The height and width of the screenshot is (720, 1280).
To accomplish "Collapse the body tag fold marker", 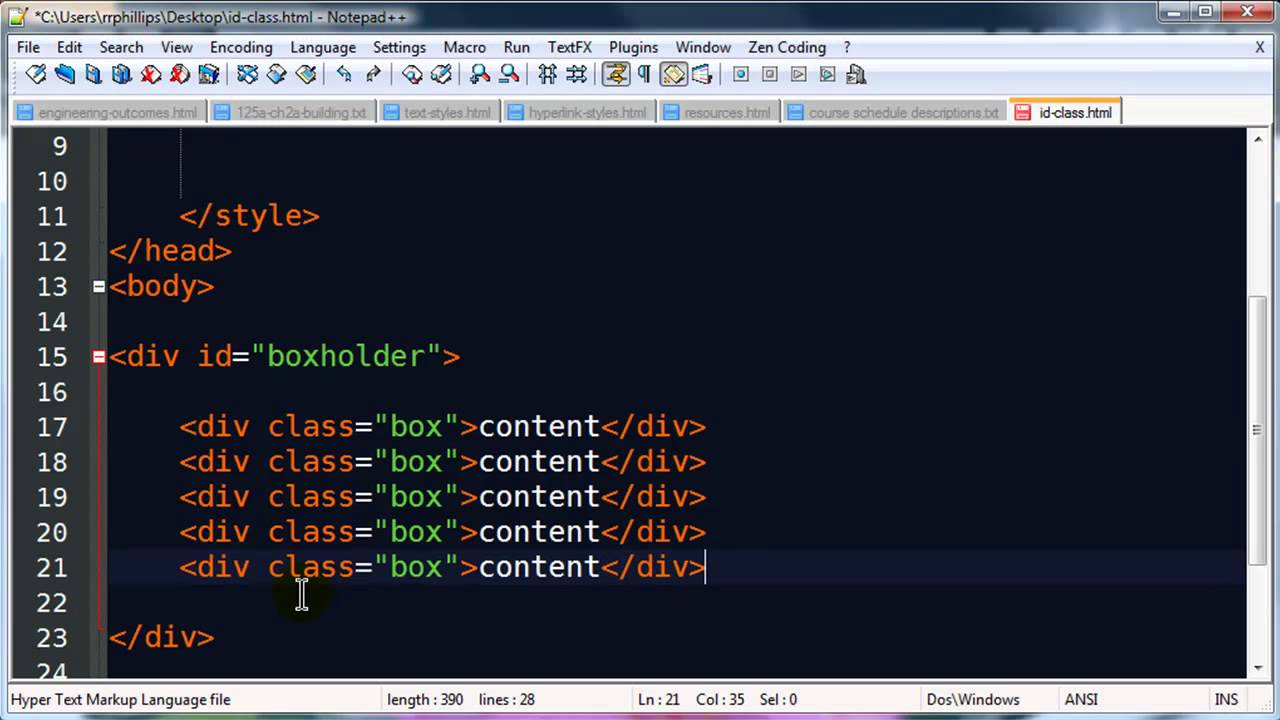I will (x=99, y=286).
